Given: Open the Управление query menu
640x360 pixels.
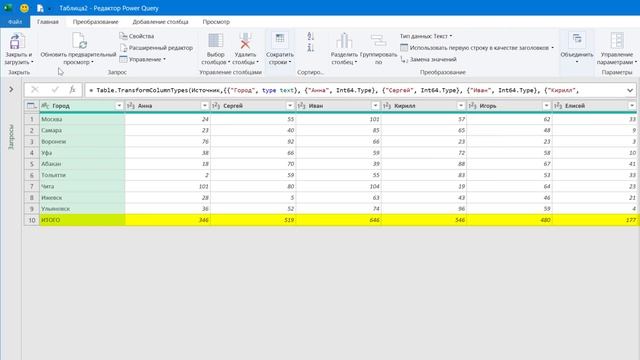Looking at the screenshot, I should 143,59.
